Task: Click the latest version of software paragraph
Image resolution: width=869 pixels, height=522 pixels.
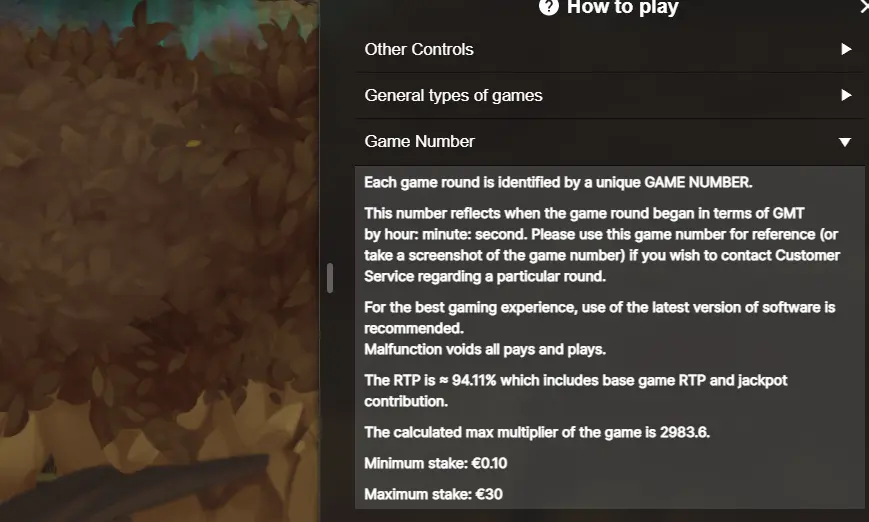Action: pyautogui.click(x=600, y=318)
